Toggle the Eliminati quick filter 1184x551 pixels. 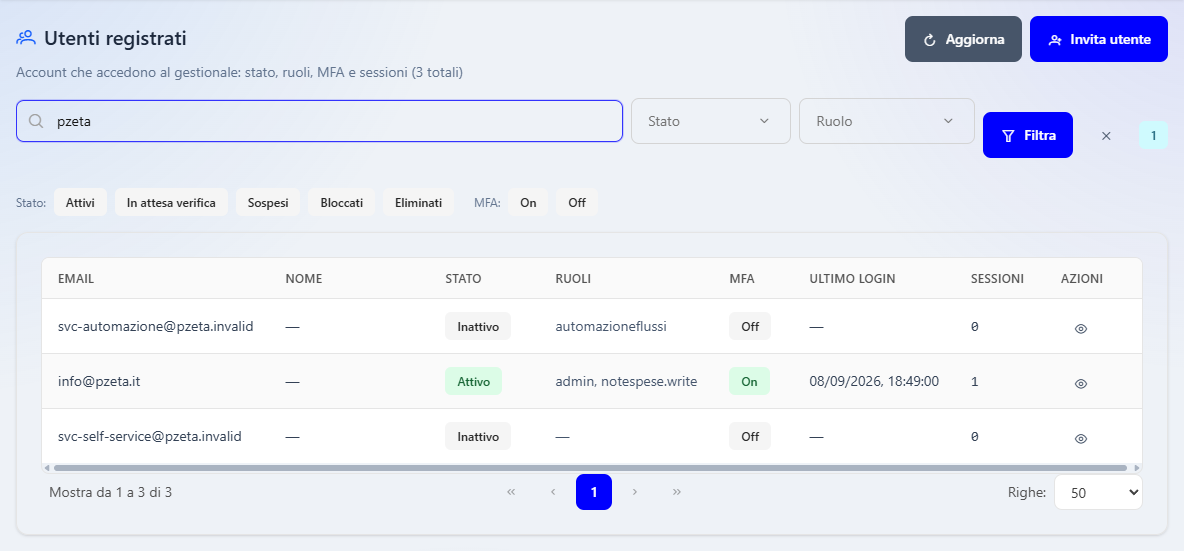(418, 202)
